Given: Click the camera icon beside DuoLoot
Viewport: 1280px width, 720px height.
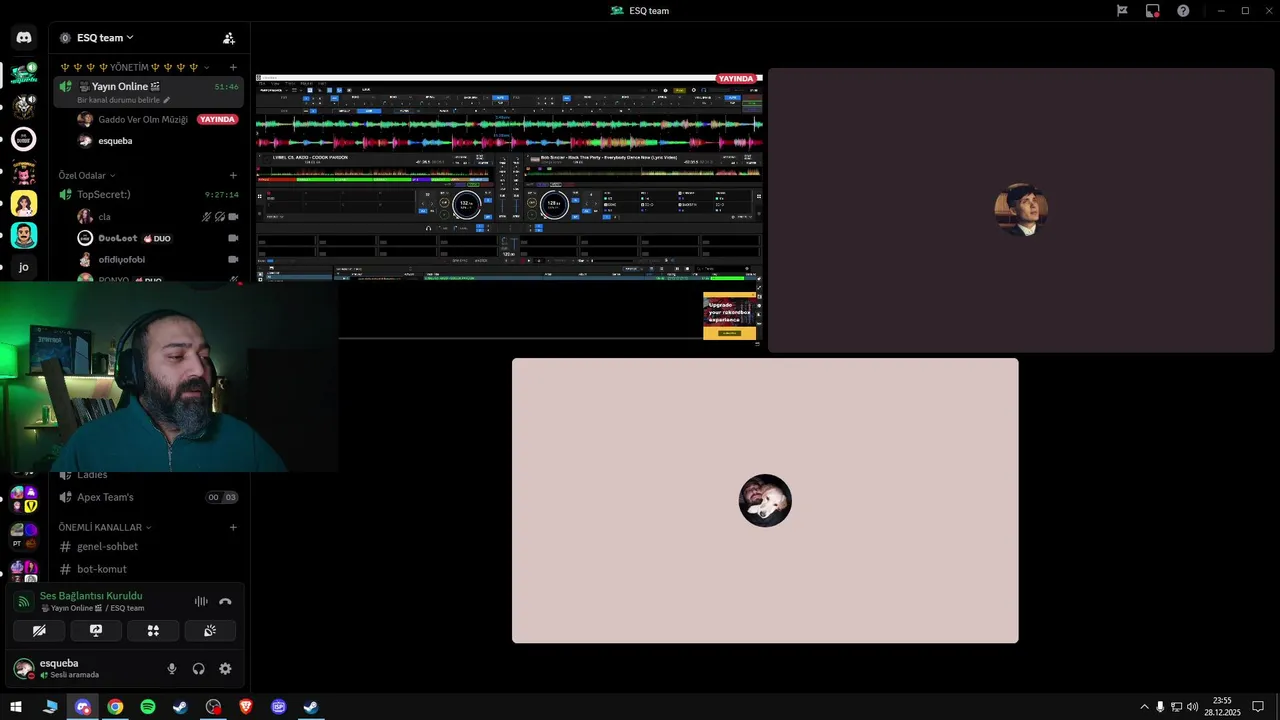Looking at the screenshot, I should click(233, 238).
